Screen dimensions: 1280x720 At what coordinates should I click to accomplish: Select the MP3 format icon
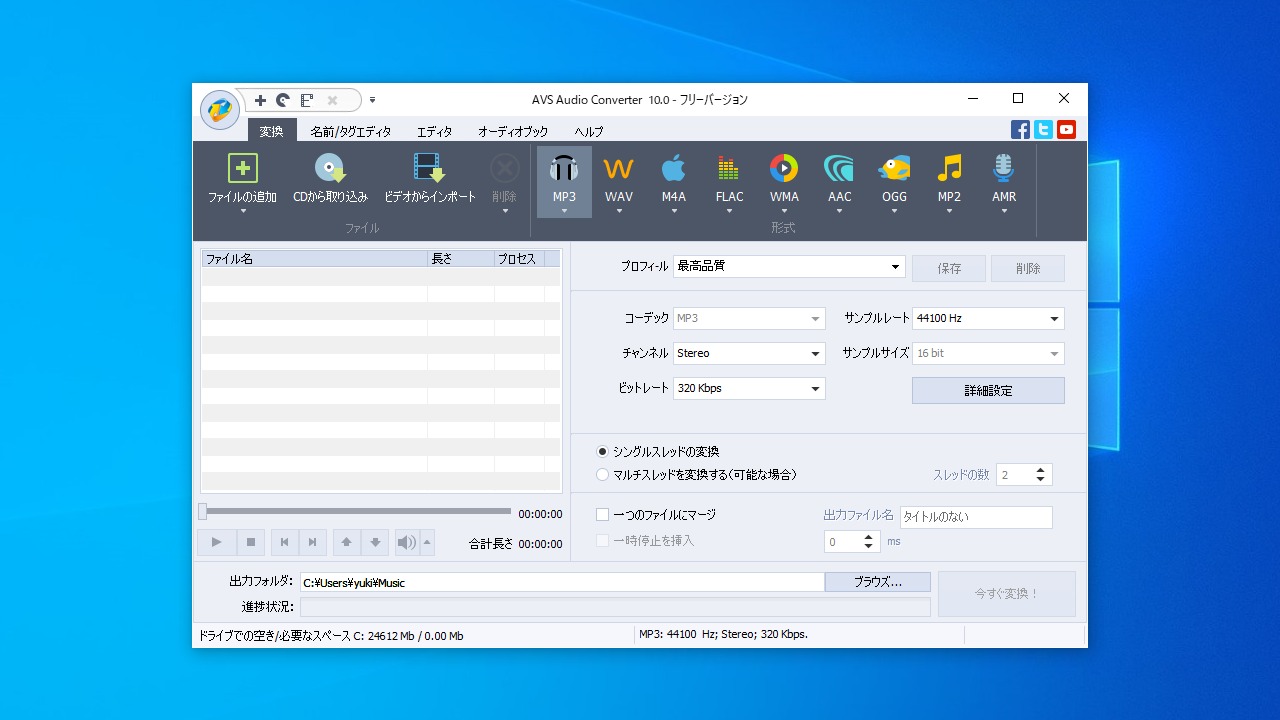tap(564, 168)
